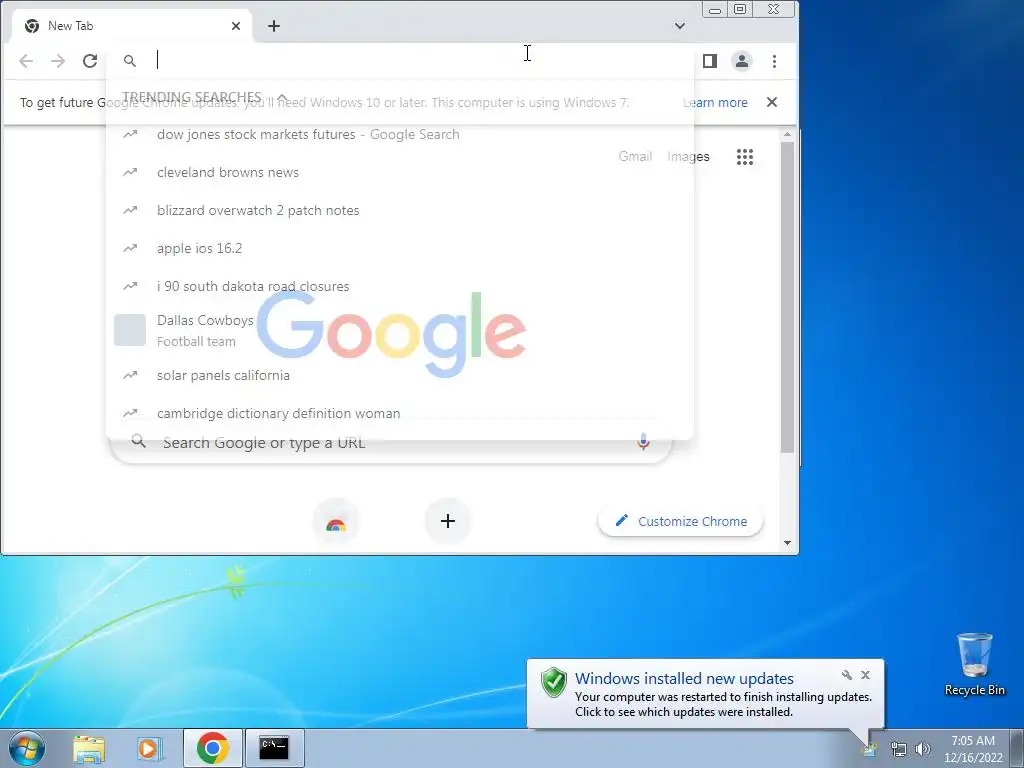Screen dimensions: 1024x768
Task: Click the search magnifier in the address bar
Action: coord(130,61)
